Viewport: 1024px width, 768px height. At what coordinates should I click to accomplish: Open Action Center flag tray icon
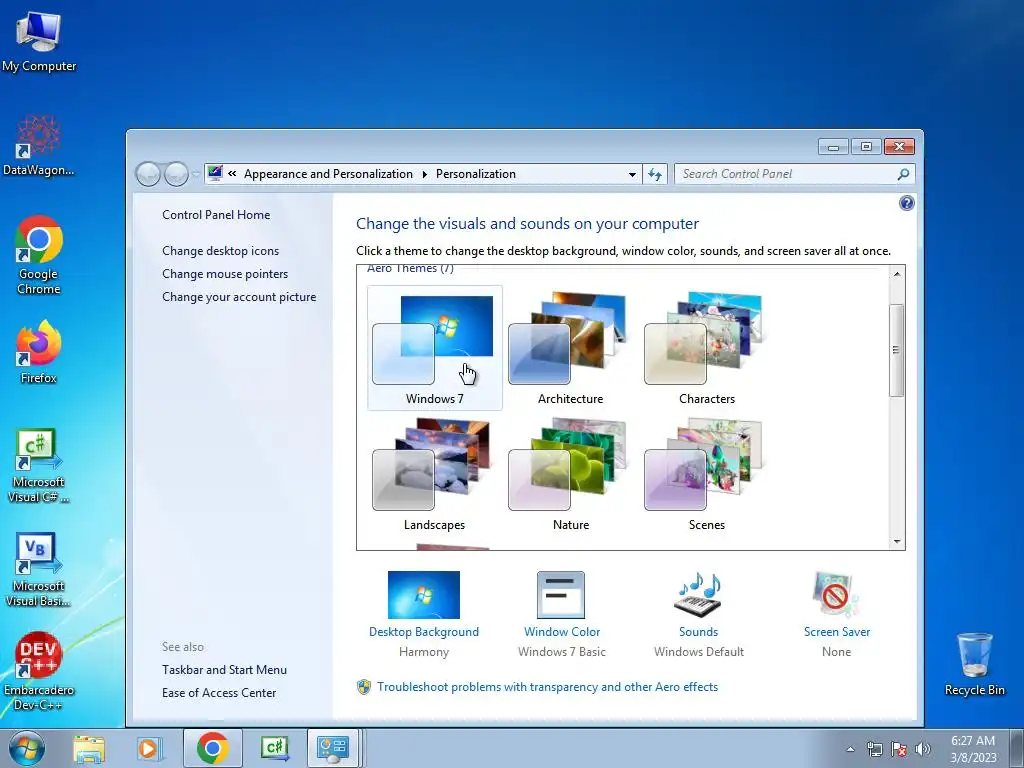(899, 749)
